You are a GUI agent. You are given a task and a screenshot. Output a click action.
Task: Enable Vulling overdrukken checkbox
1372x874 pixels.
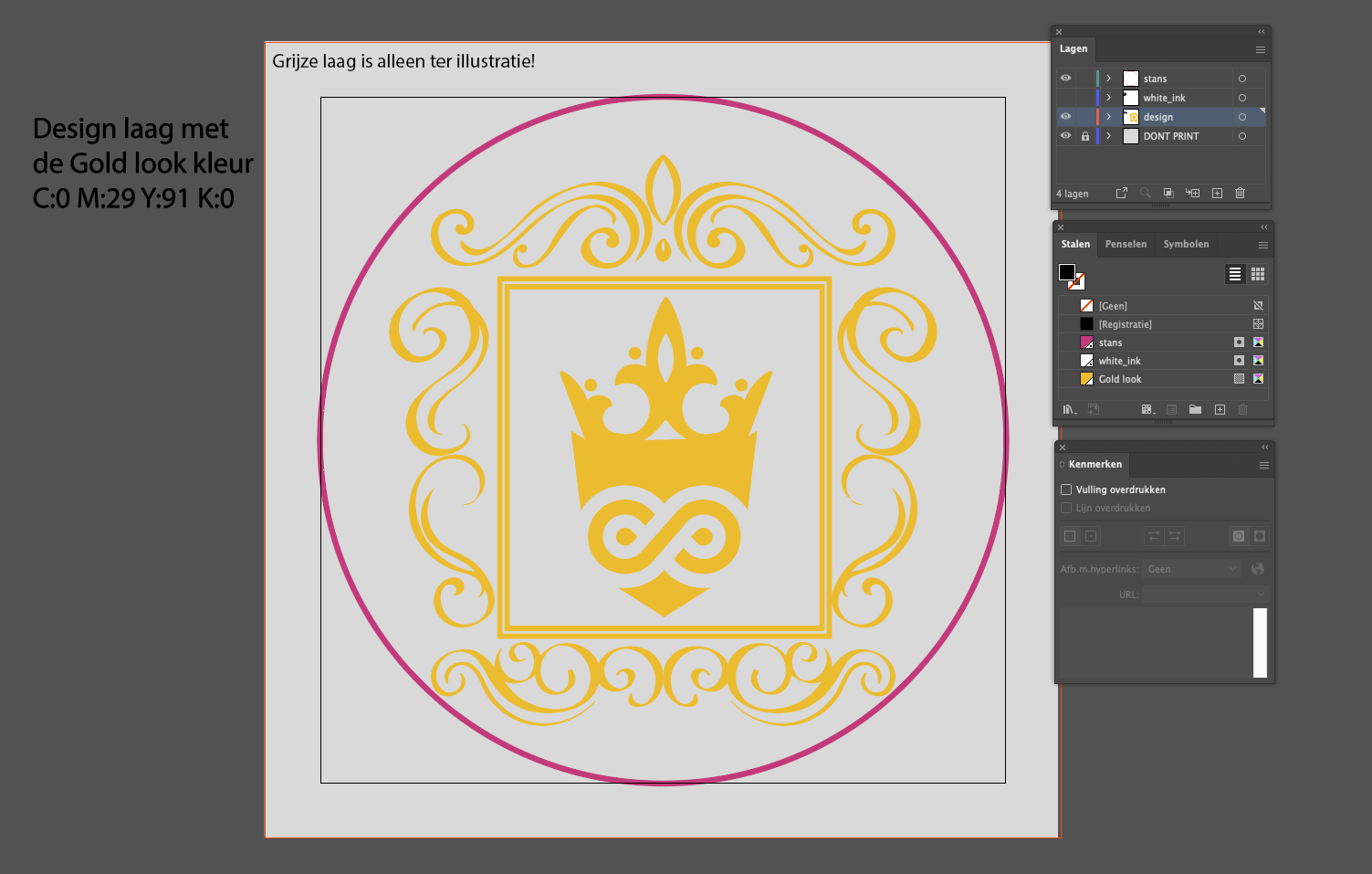(1066, 490)
